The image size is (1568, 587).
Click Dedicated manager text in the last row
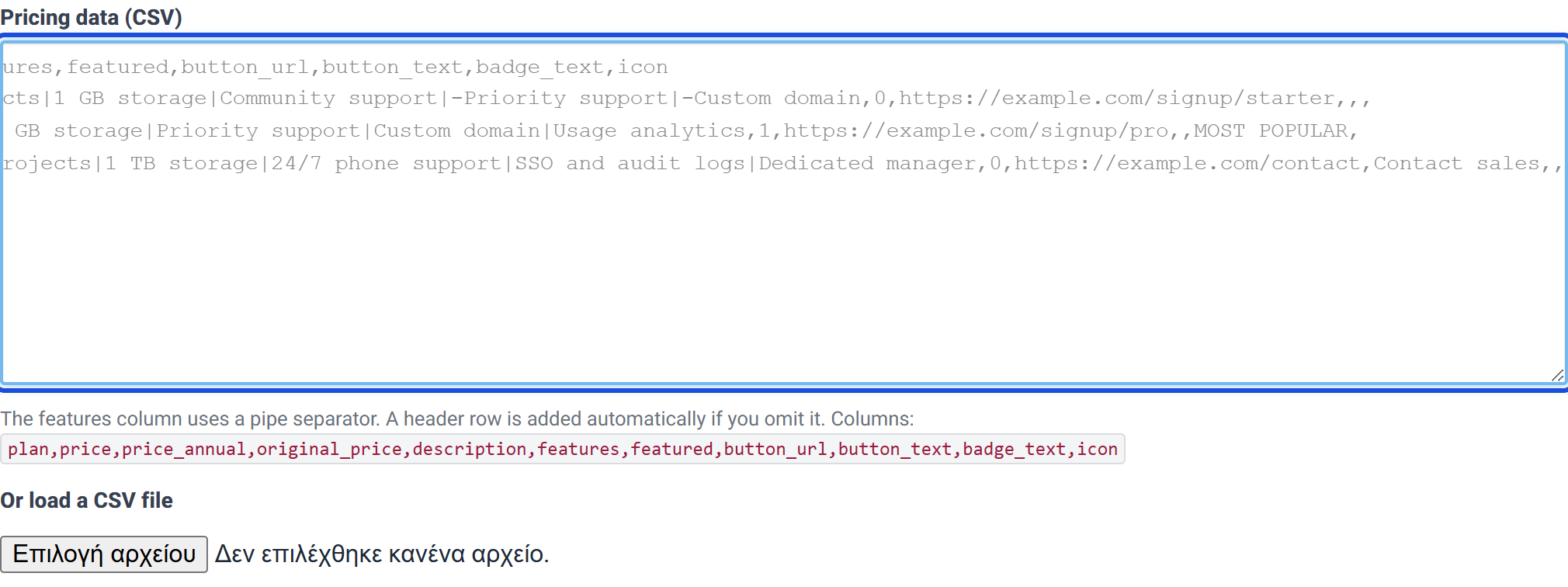click(x=867, y=163)
